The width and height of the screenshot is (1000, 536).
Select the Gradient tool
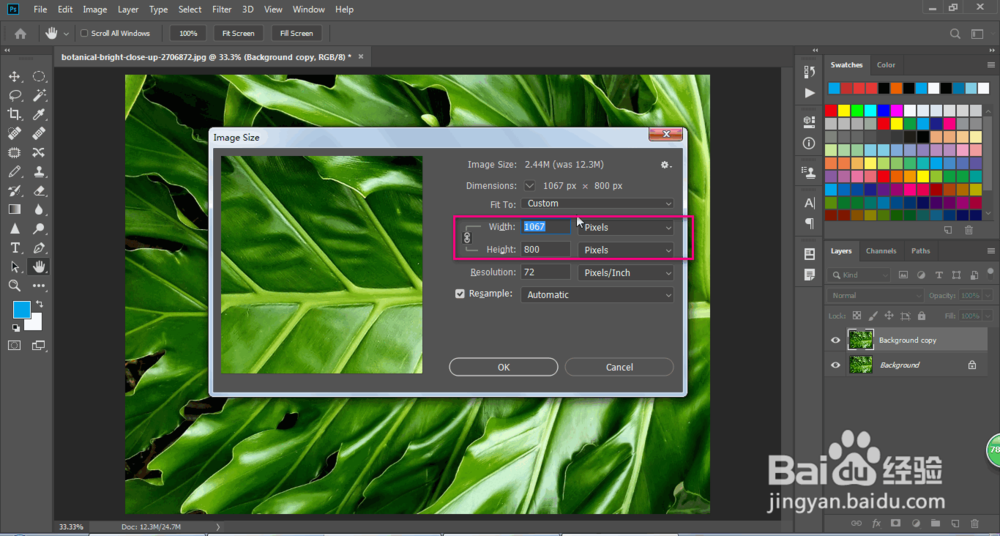pyautogui.click(x=14, y=209)
